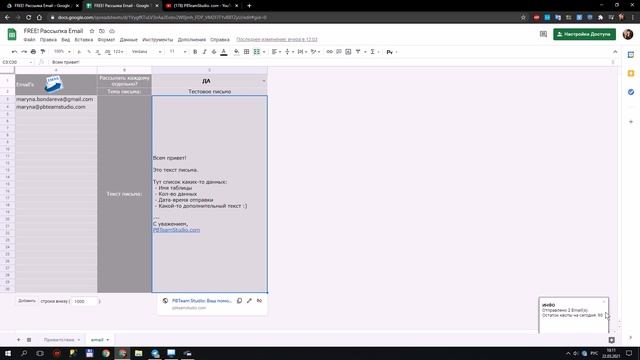Open the ДА dropdown in cell C1

click(x=264, y=81)
